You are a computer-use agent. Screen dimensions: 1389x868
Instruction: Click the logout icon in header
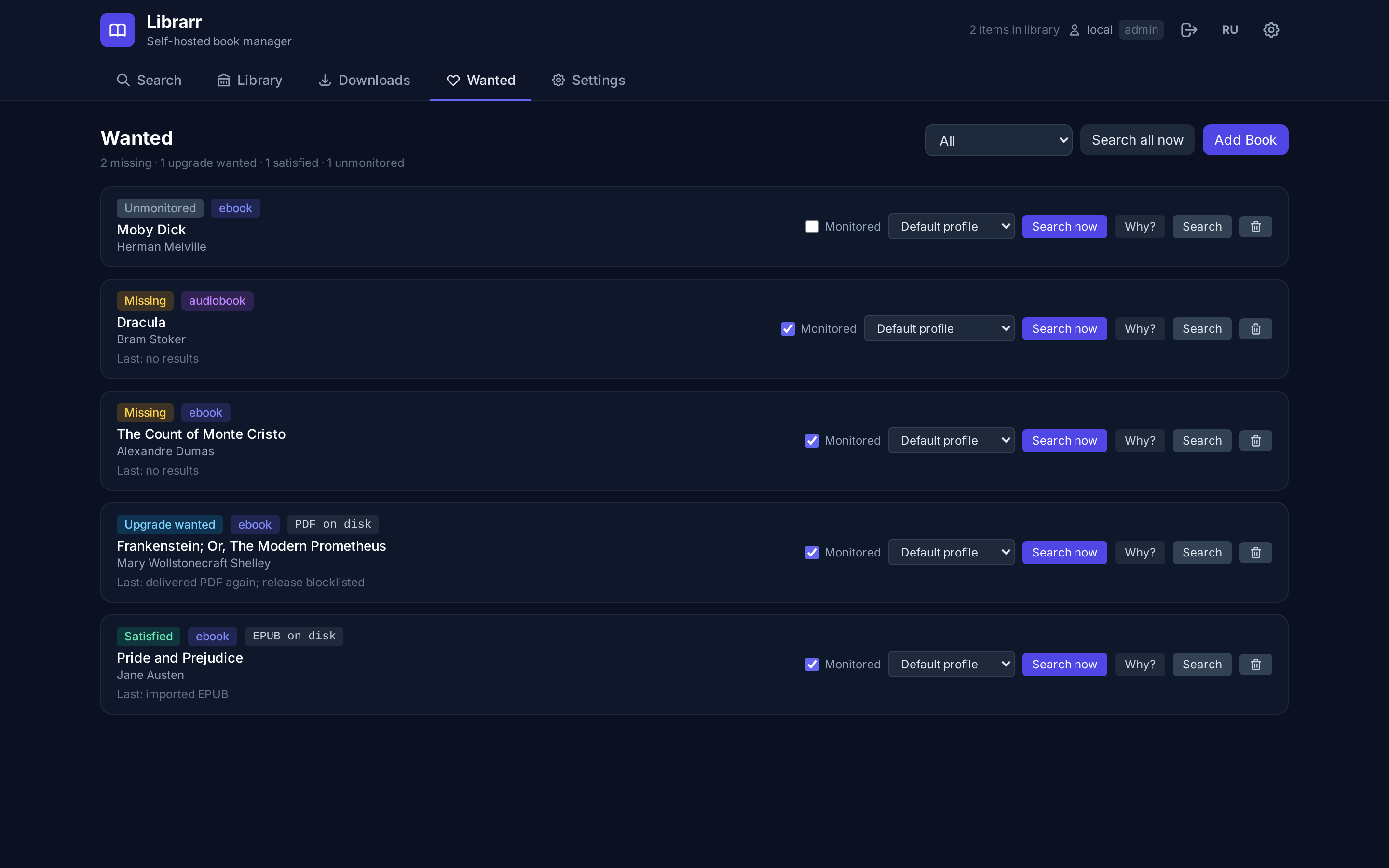click(x=1189, y=30)
